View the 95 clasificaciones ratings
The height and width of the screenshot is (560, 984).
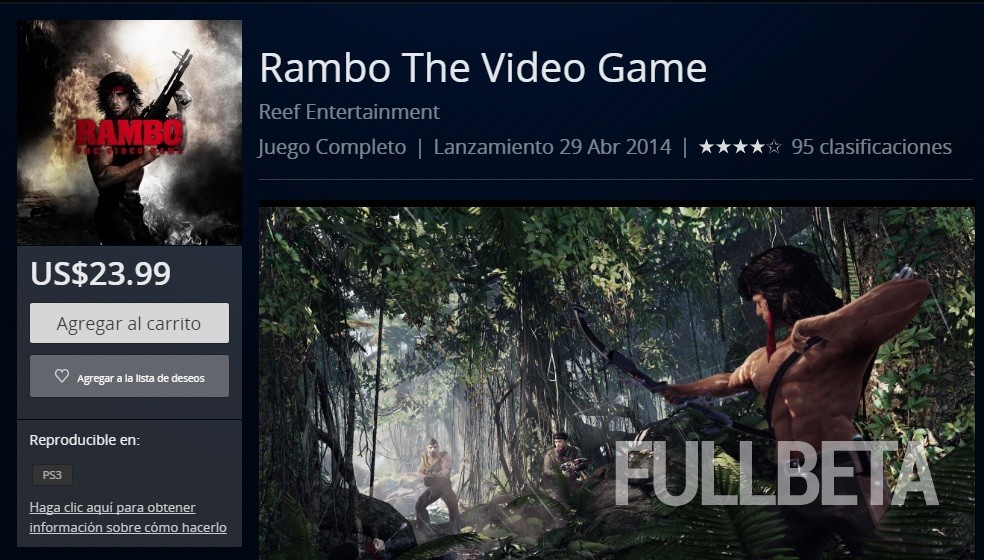click(871, 147)
